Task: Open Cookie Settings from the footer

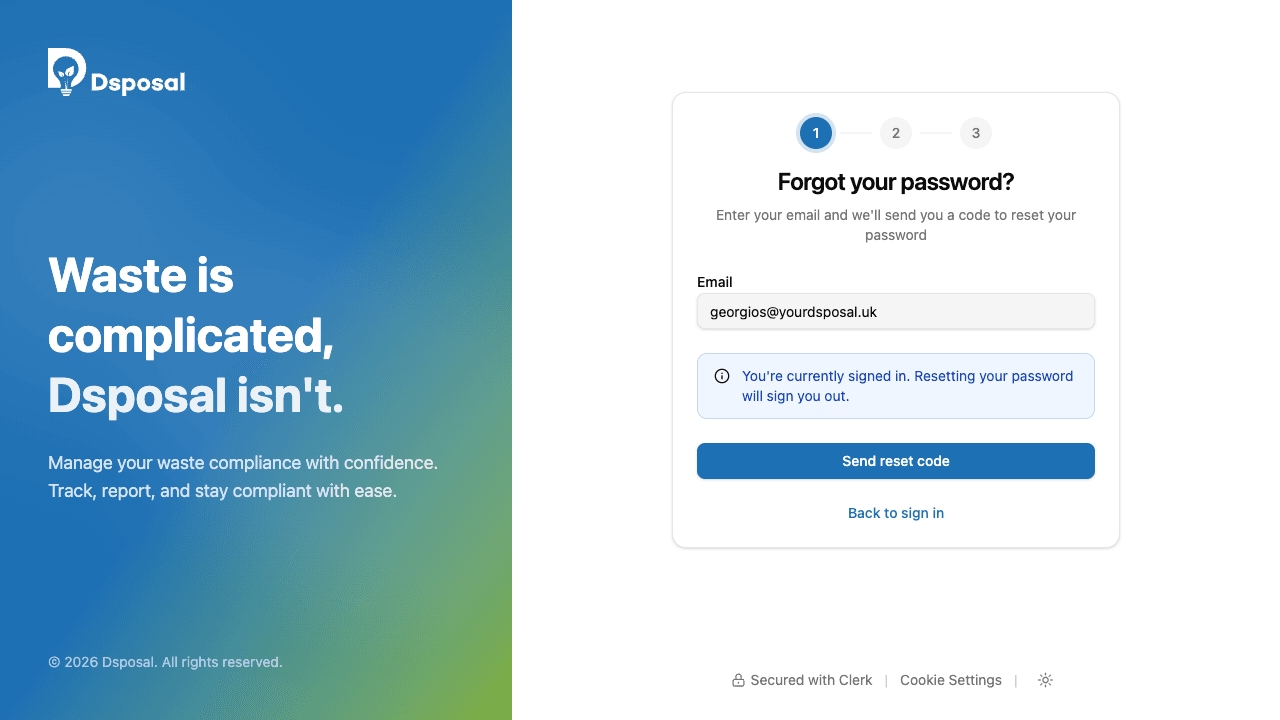Action: click(x=950, y=680)
